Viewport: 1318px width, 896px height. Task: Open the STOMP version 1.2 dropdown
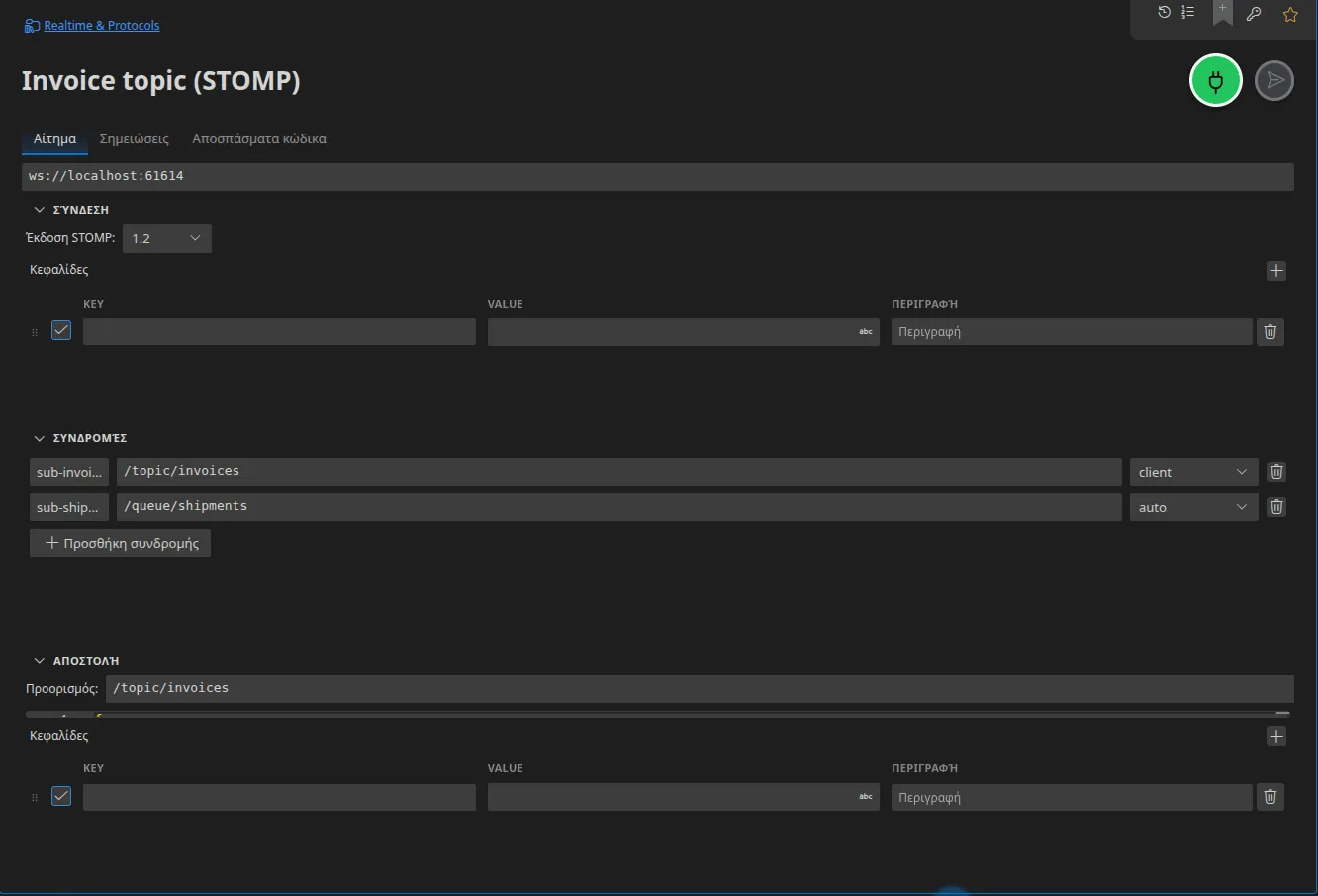[167, 238]
